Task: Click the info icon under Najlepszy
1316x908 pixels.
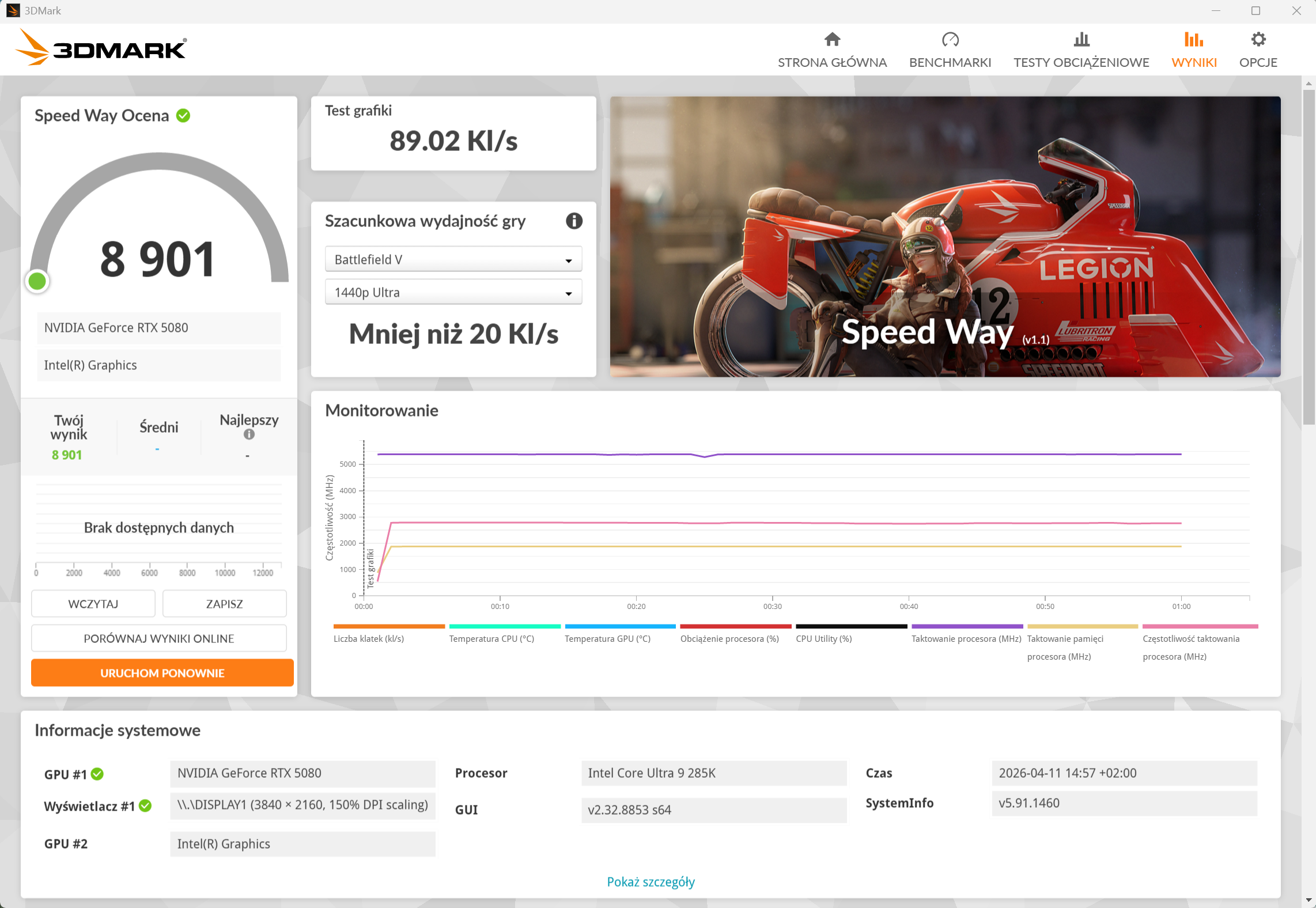Action: 249,434
